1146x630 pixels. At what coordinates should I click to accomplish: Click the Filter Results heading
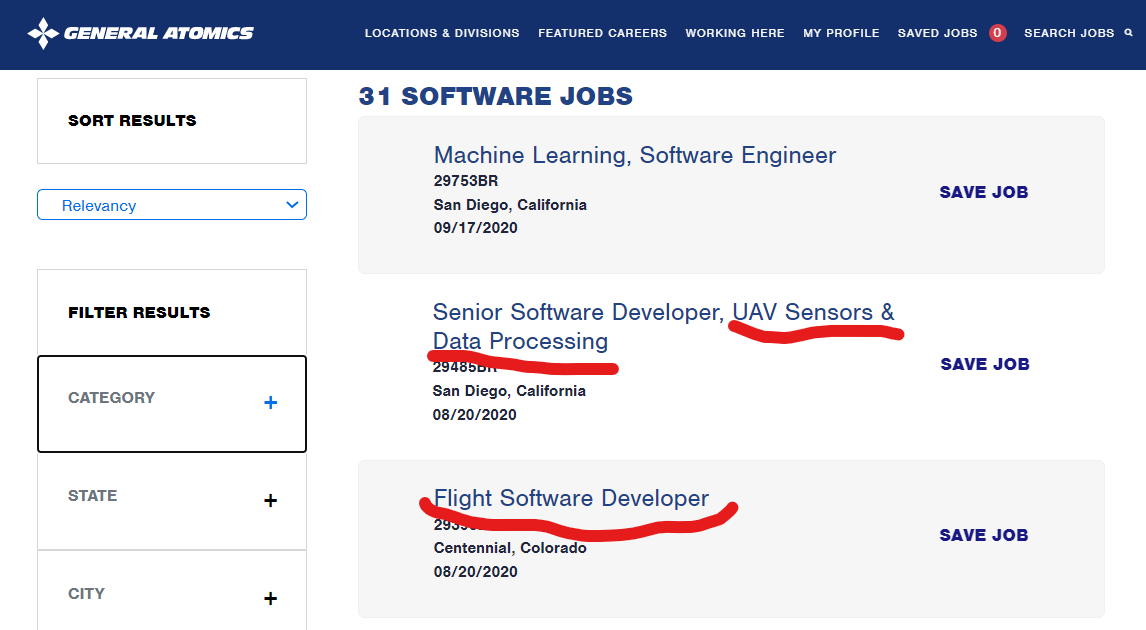139,313
